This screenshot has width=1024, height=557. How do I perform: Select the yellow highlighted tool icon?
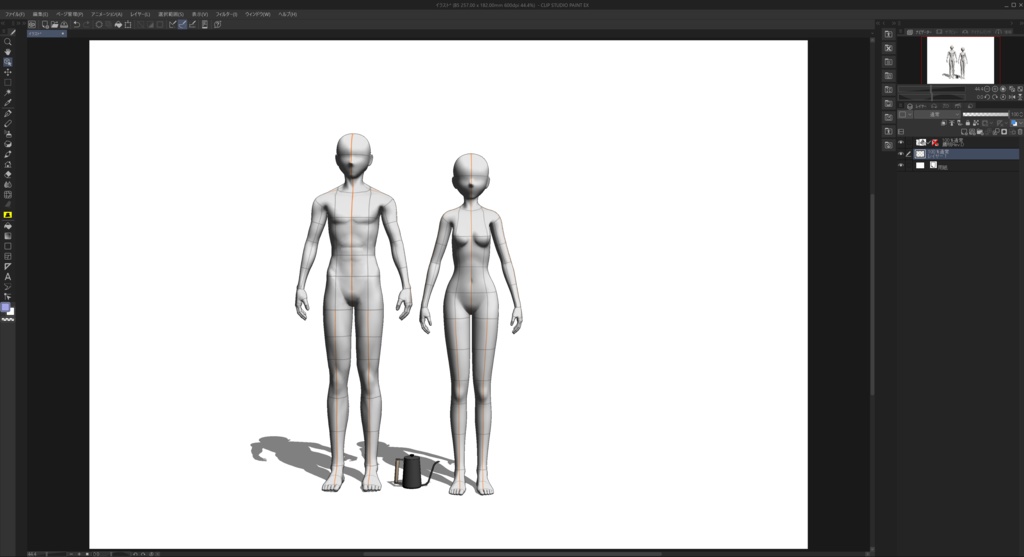click(8, 215)
